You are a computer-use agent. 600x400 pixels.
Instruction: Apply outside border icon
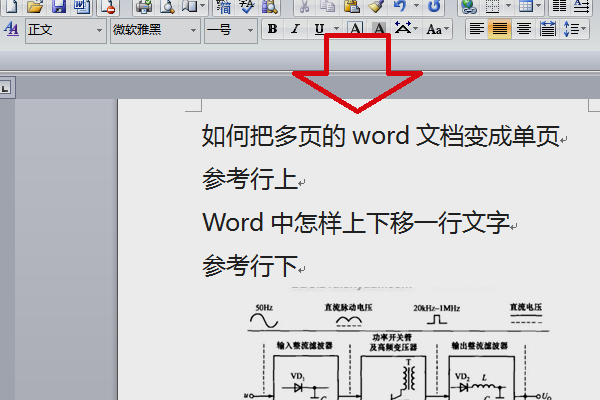click(x=492, y=6)
